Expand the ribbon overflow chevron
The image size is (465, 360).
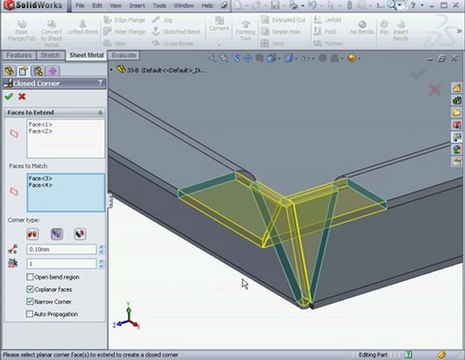tap(459, 31)
